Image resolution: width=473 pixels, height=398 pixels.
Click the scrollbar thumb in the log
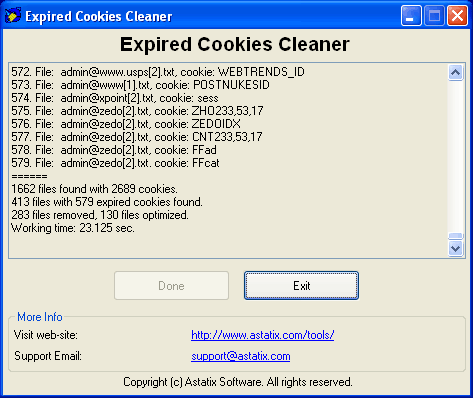click(x=455, y=236)
